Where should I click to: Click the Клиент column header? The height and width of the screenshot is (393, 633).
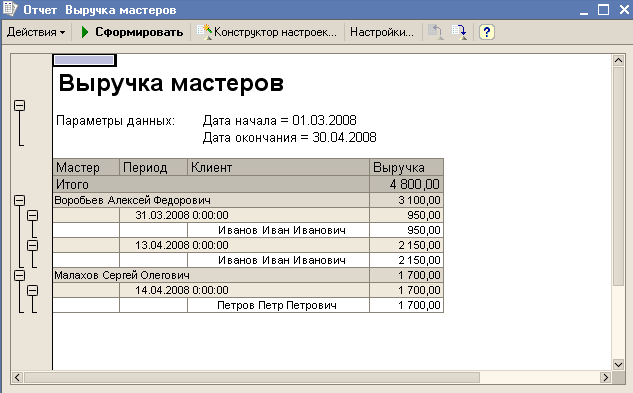tap(278, 167)
